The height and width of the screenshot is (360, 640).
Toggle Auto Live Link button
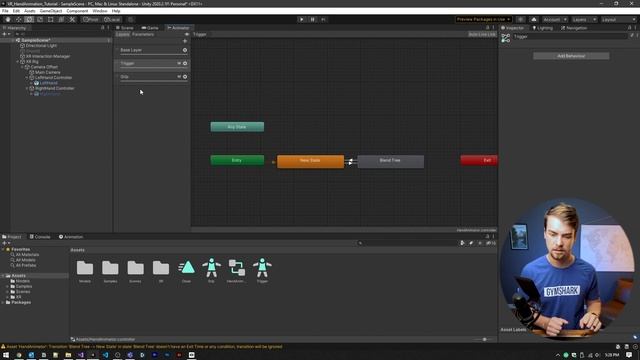click(x=482, y=34)
